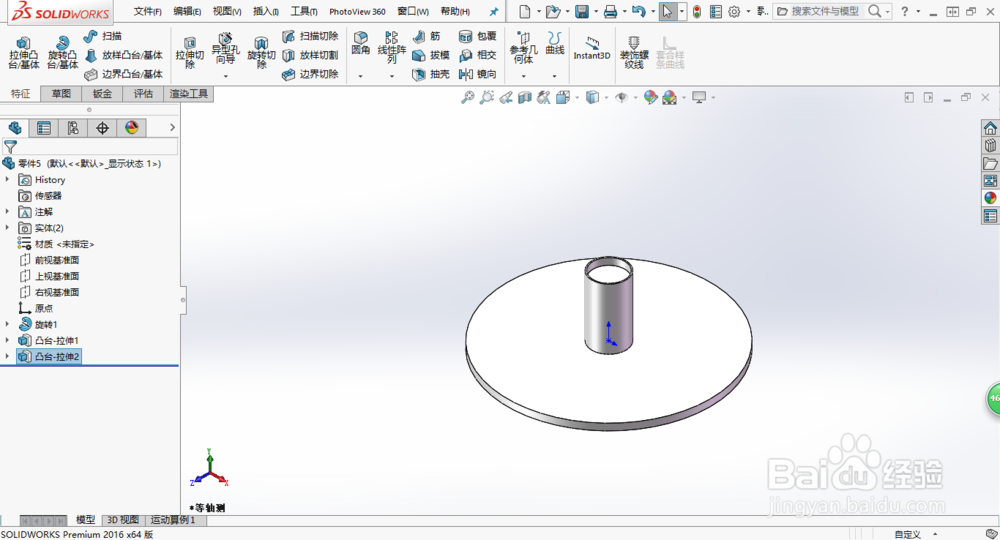Click the Save floppy disk icon

coord(582,11)
